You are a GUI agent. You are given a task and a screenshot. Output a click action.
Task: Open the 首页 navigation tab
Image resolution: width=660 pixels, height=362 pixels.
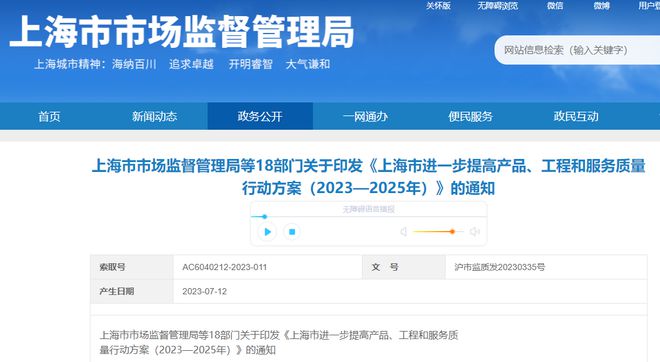pos(49,116)
